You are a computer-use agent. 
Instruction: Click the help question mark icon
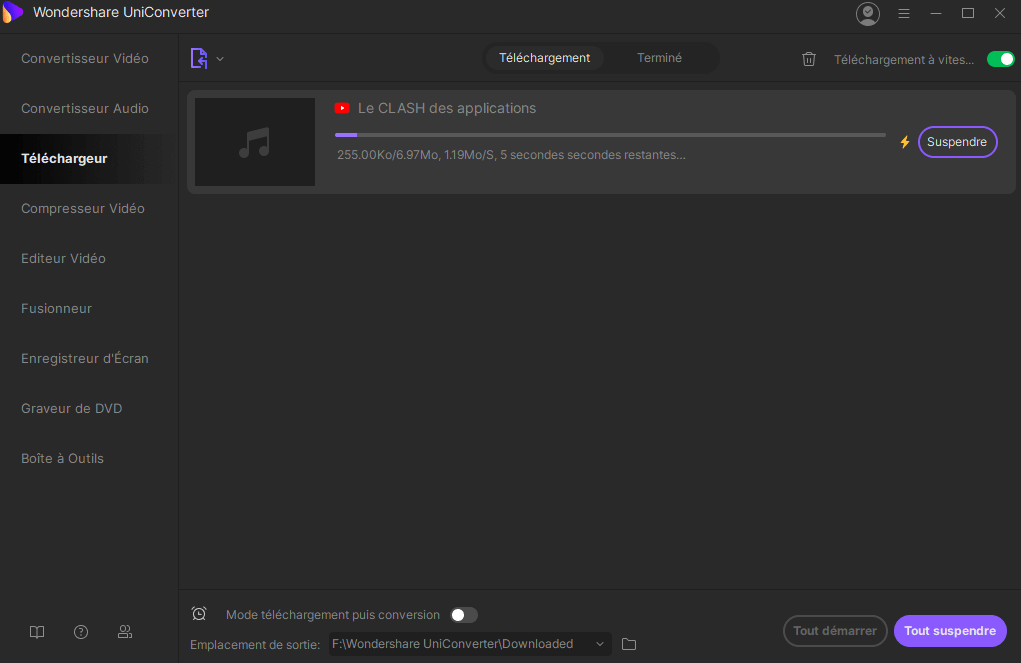pos(81,632)
